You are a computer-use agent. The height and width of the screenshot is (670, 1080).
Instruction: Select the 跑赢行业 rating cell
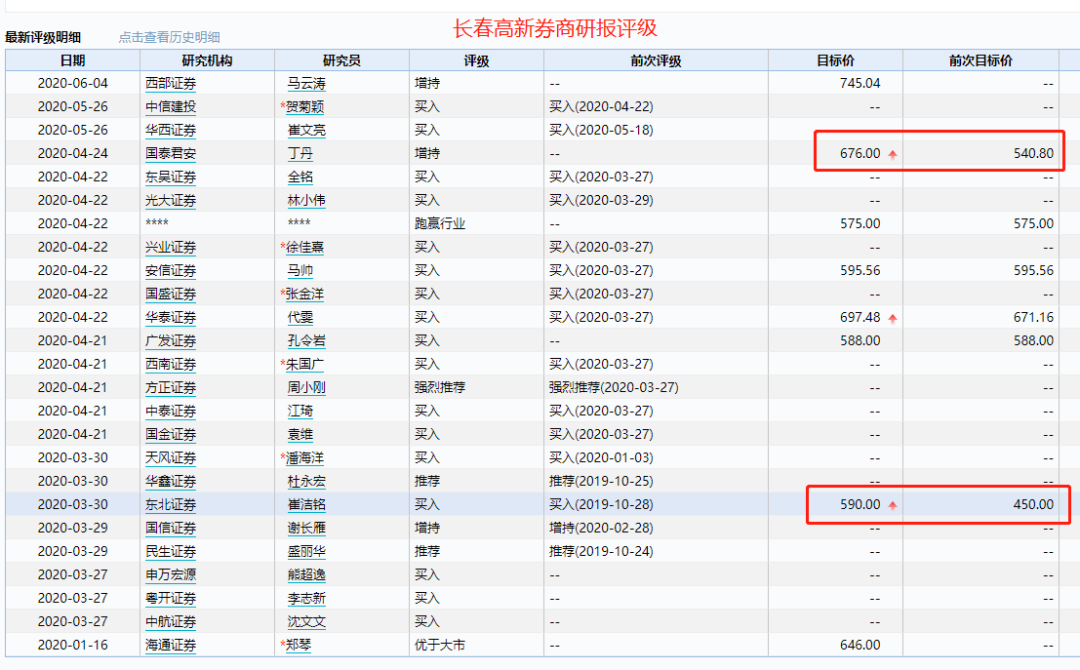tap(440, 224)
